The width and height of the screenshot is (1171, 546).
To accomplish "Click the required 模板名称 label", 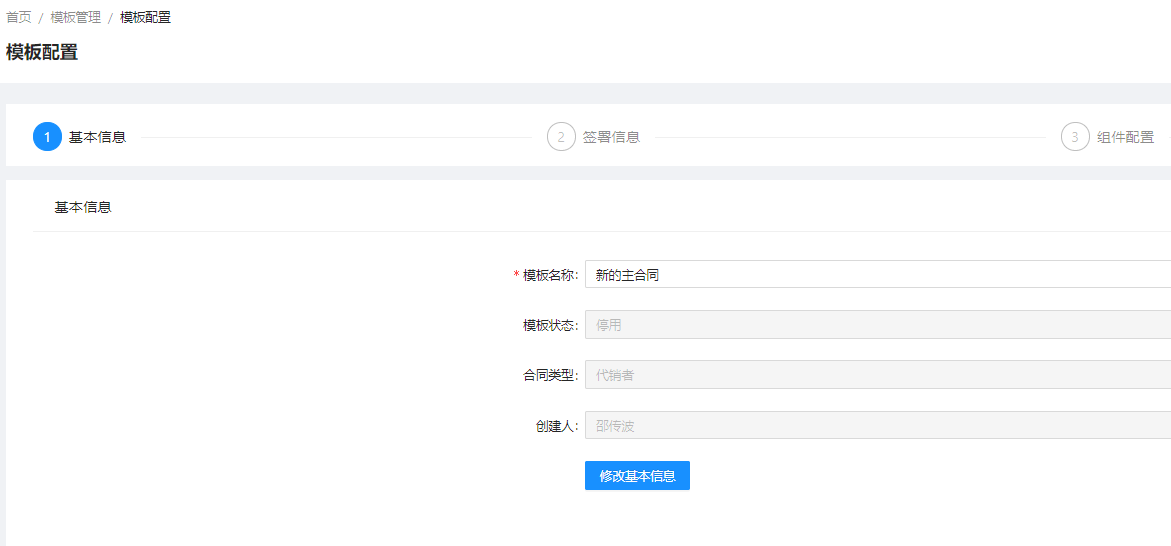I will point(547,275).
